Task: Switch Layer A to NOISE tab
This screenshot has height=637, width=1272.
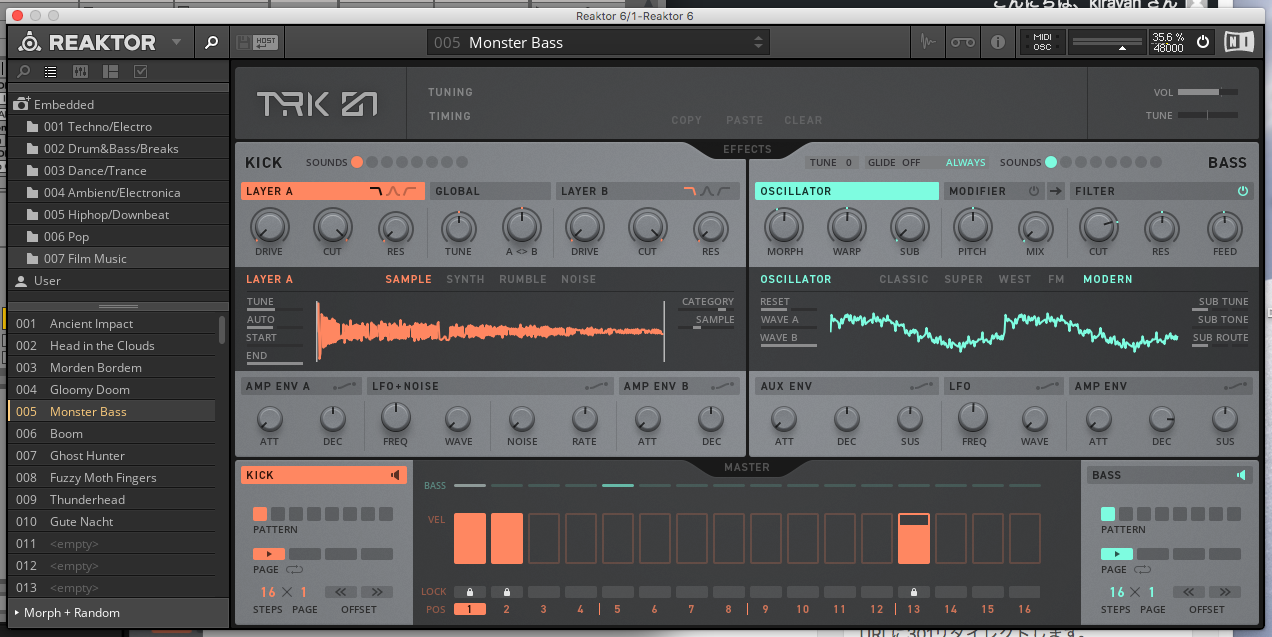Action: click(578, 280)
